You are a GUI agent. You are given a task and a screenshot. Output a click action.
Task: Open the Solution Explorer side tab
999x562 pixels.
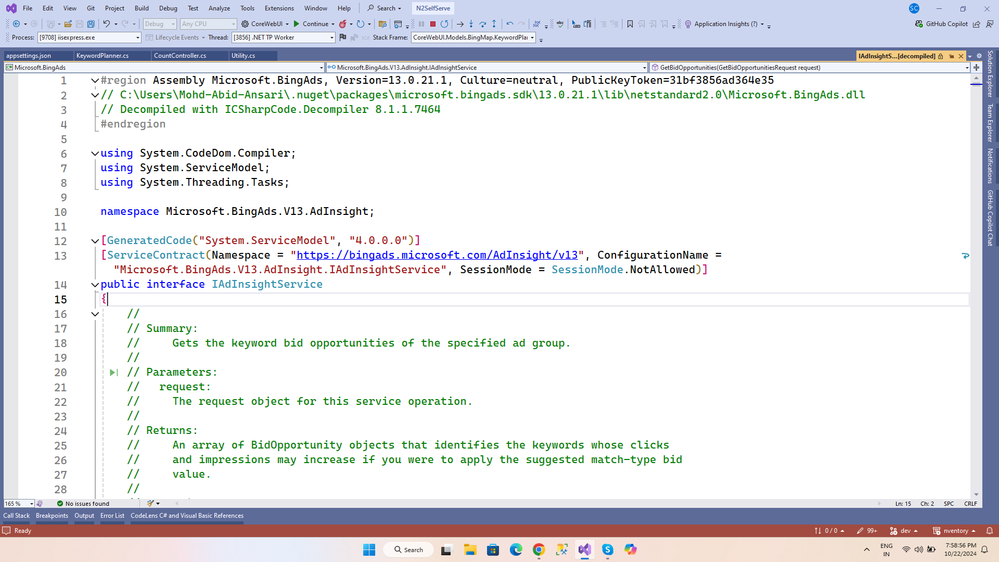click(x=990, y=74)
